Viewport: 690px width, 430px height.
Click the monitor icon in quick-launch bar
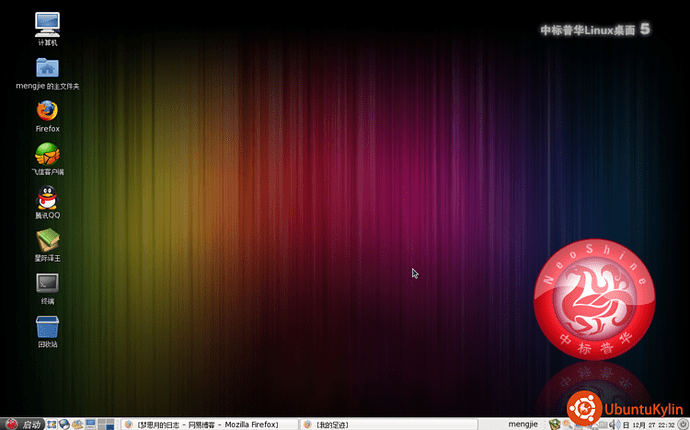click(x=91, y=424)
